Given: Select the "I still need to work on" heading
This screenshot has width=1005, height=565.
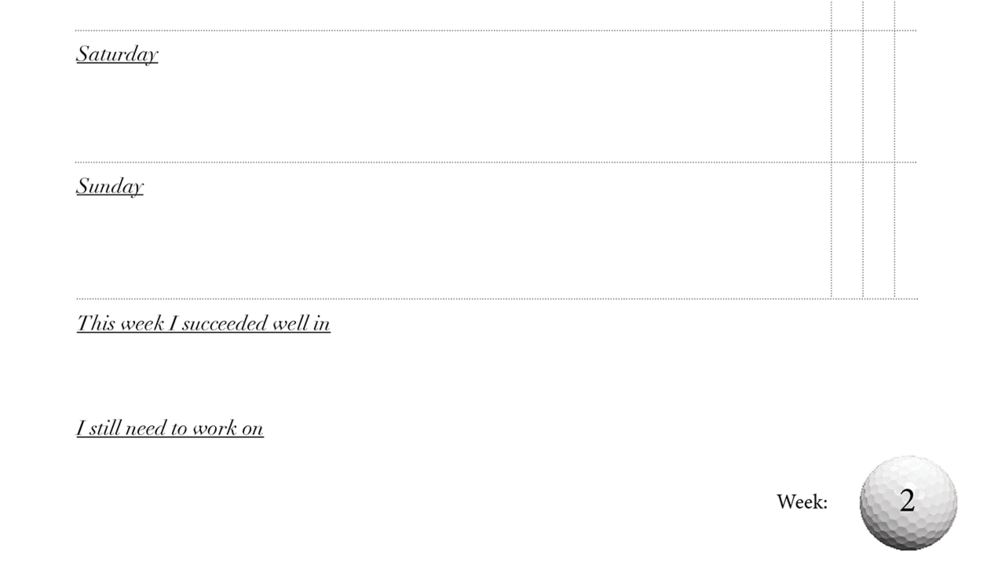Looking at the screenshot, I should pos(170,428).
